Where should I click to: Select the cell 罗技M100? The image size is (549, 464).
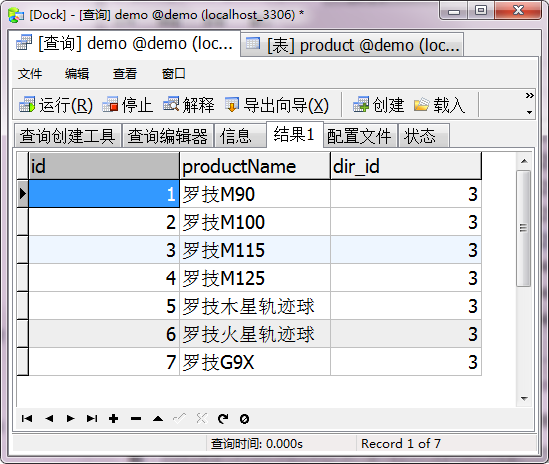point(255,222)
